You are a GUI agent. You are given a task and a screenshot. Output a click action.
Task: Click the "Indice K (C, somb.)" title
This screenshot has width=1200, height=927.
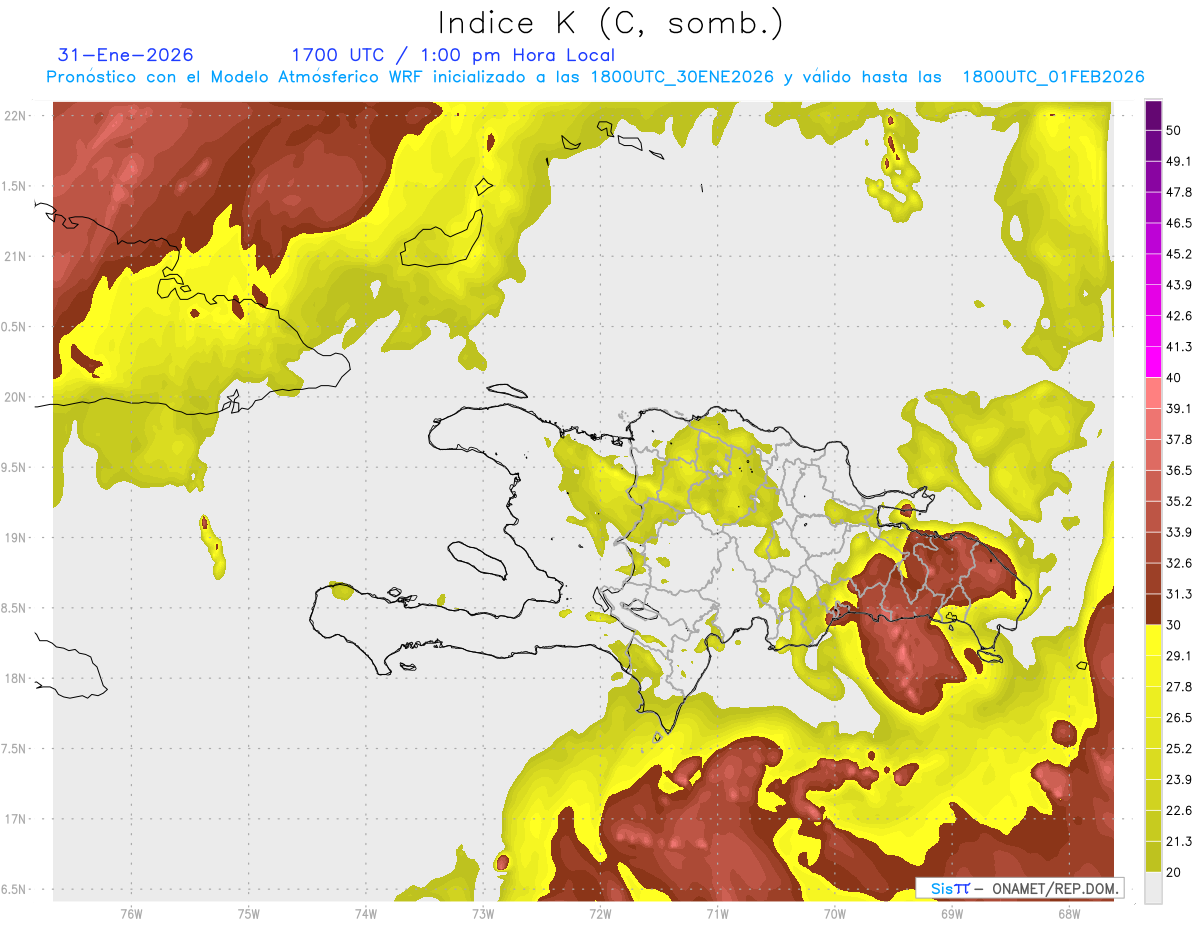[610, 24]
